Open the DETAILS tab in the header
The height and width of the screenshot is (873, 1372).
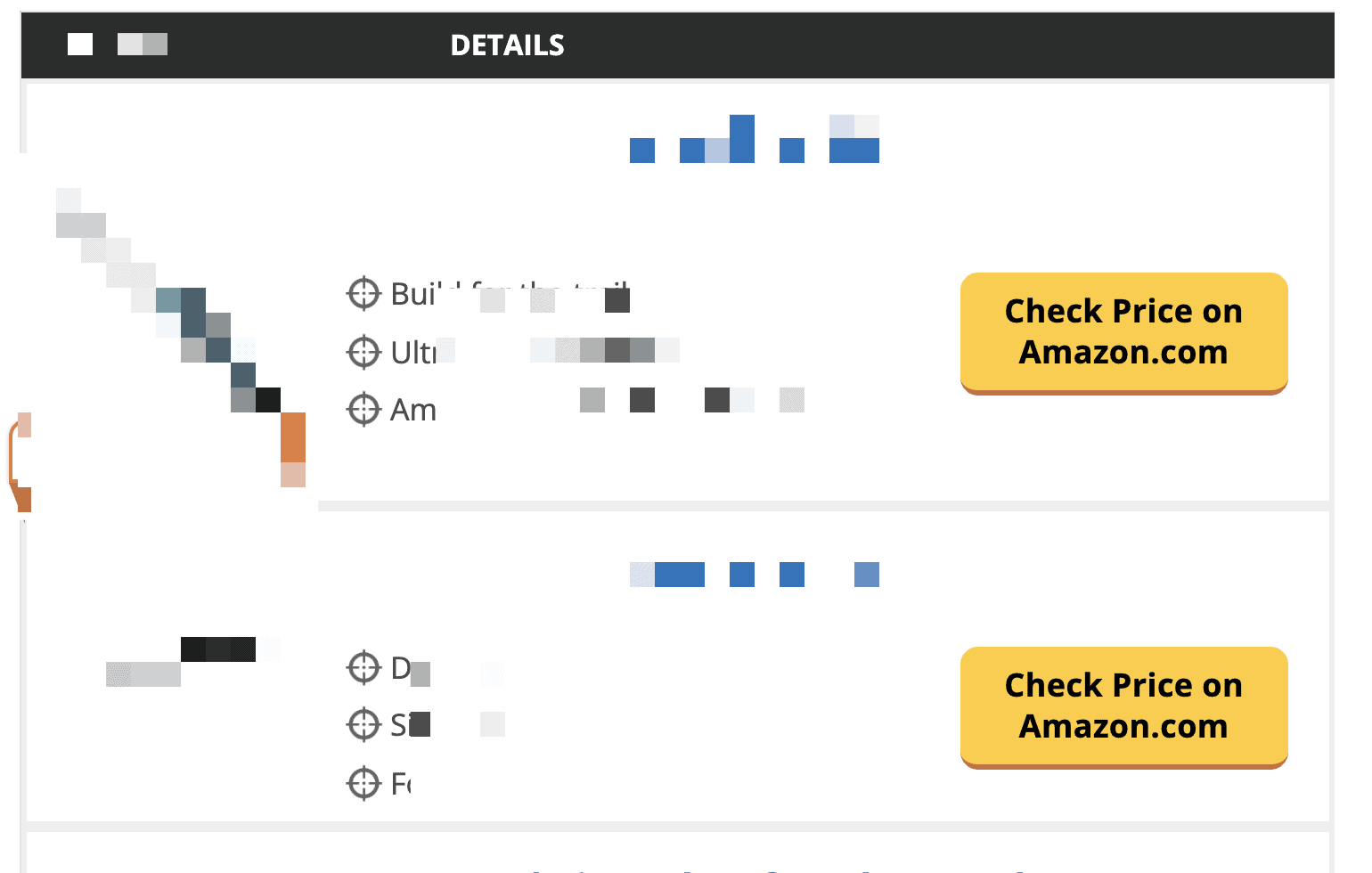coord(507,45)
